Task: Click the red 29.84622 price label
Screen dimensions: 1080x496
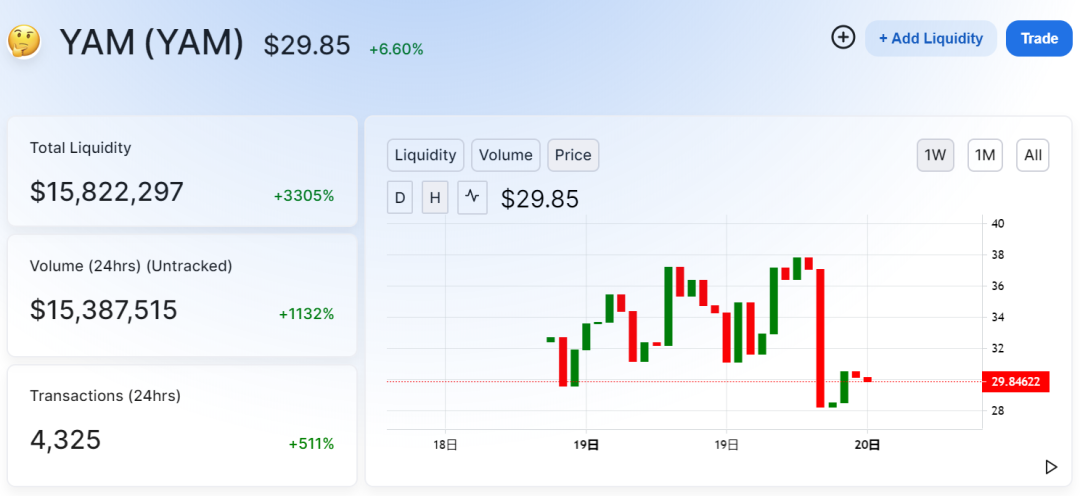Action: click(1016, 381)
